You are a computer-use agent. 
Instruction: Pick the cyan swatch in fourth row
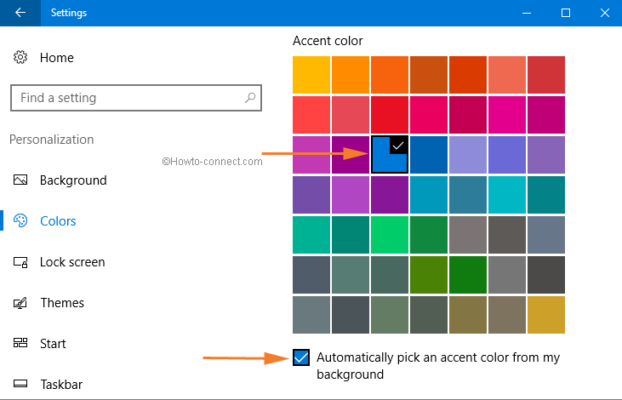[x=507, y=194]
